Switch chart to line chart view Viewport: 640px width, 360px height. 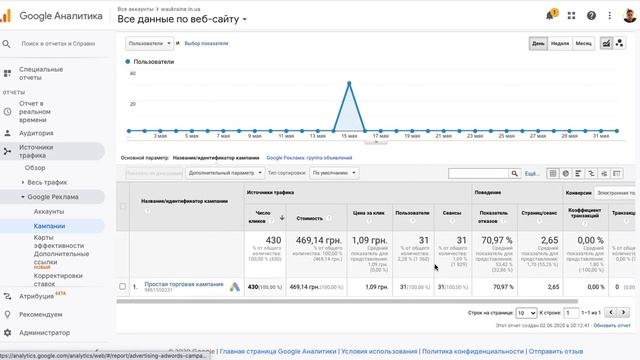tap(606, 43)
